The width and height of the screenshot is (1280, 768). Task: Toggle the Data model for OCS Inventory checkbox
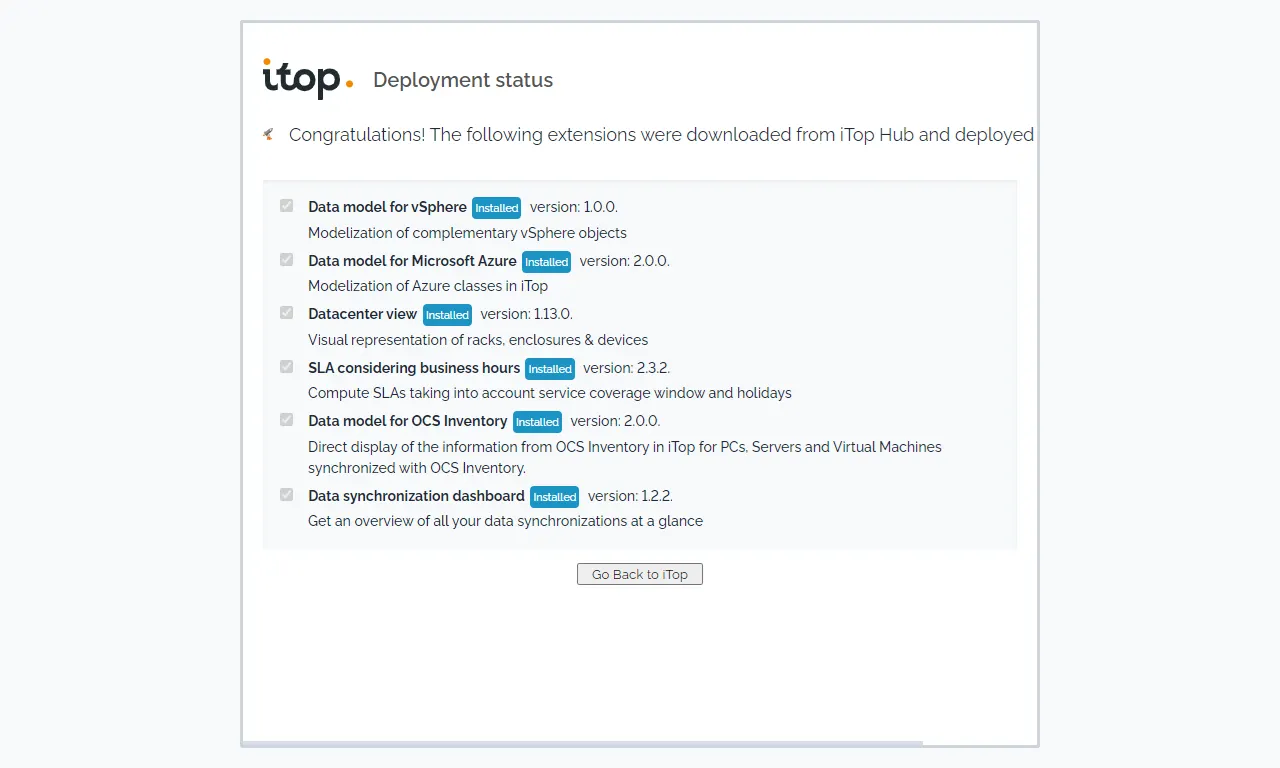point(287,420)
